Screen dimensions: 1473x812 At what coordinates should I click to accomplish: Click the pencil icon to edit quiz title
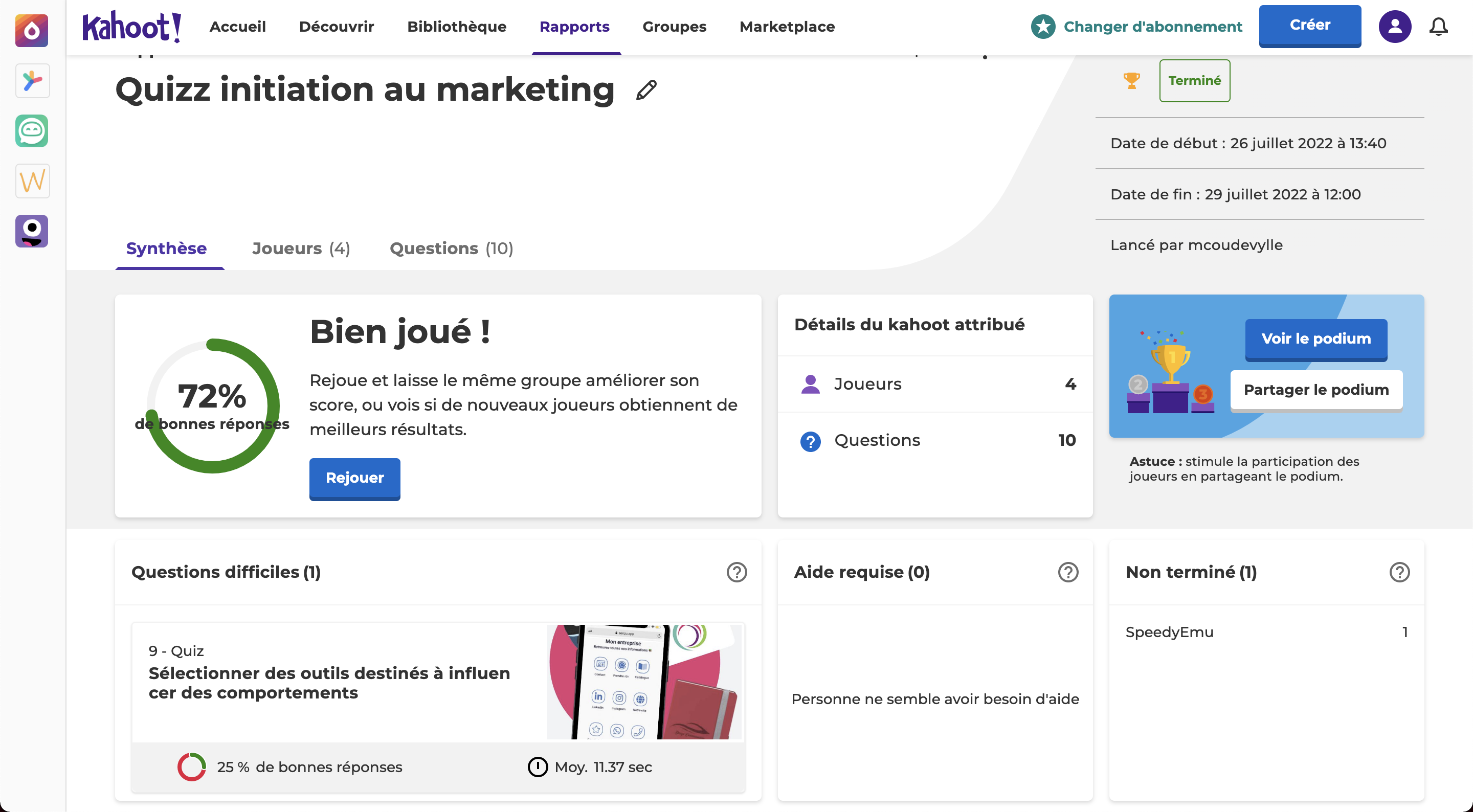[646, 90]
